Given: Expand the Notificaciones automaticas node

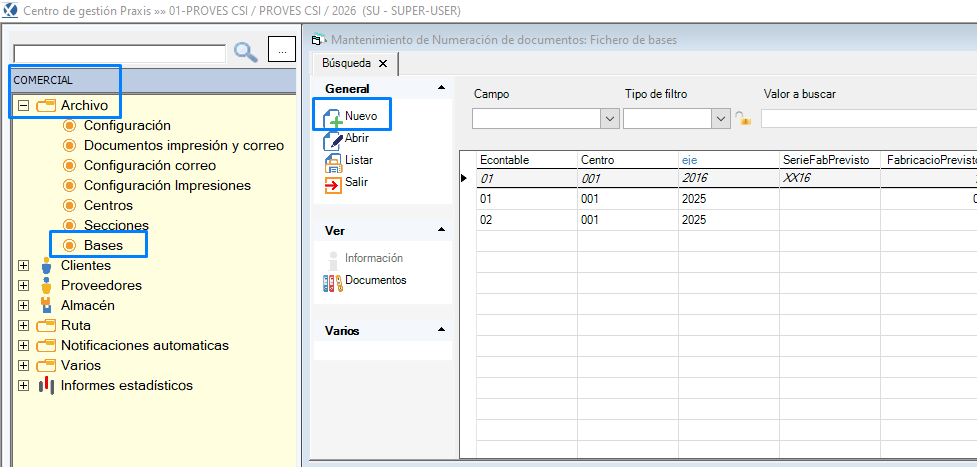Looking at the screenshot, I should (x=24, y=345).
